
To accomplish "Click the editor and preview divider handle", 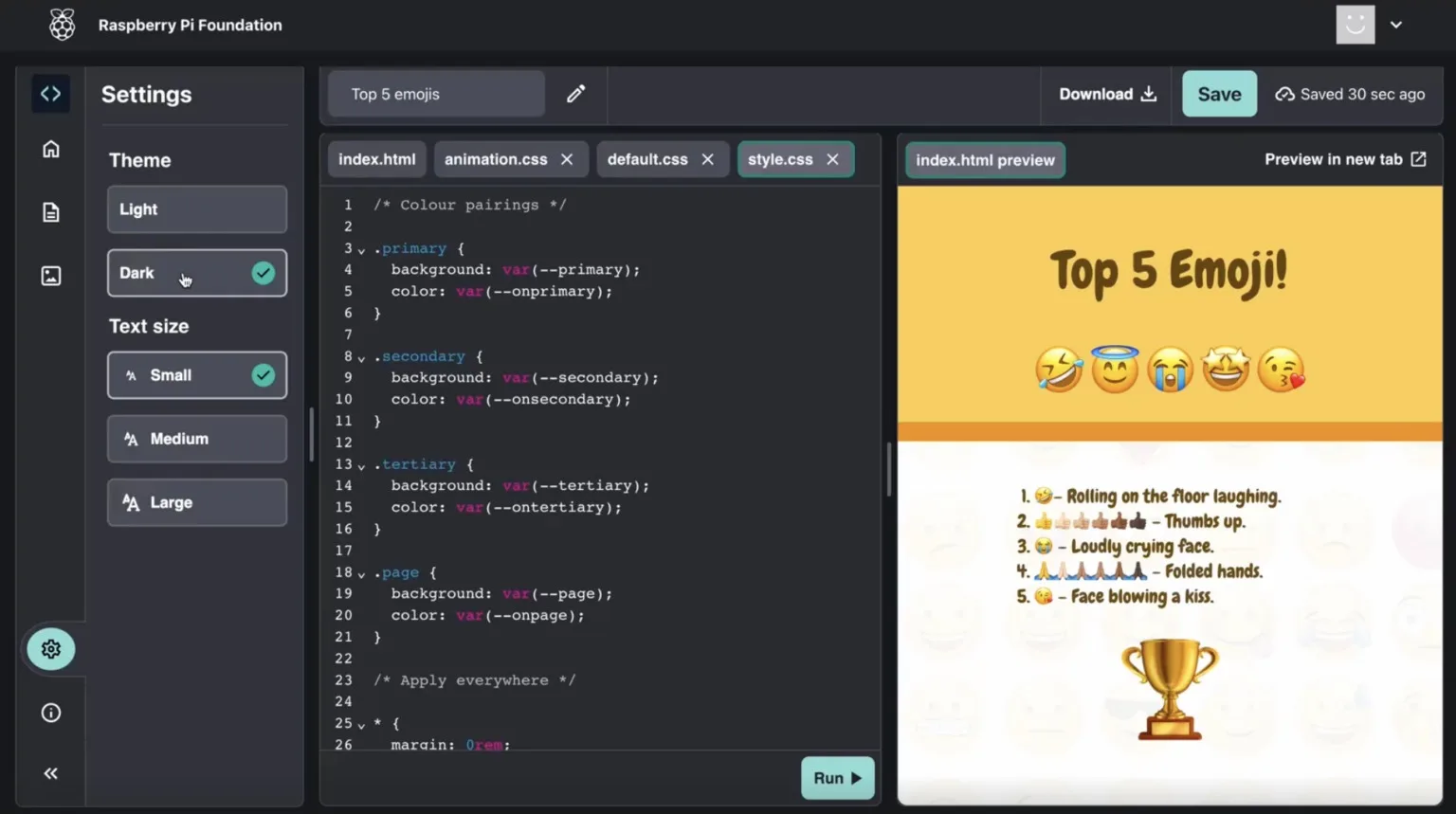I will click(x=888, y=469).
